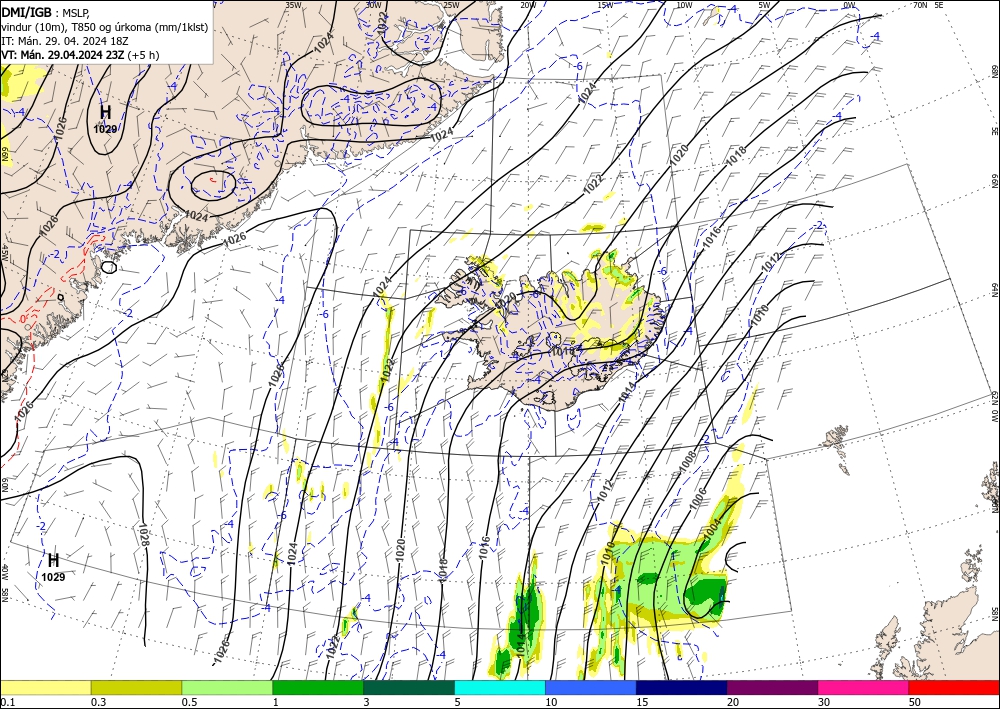
Task: Click the '25W' longitude label
Action: click(x=451, y=5)
